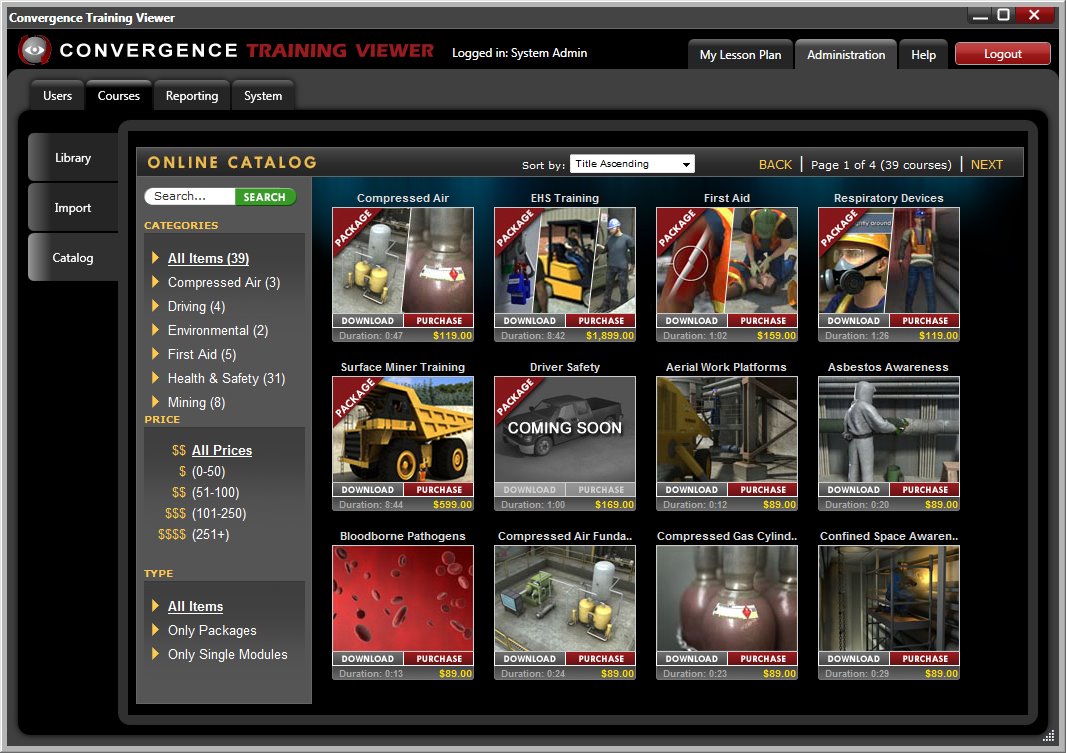Click the $599.00 Surface Miner price
This screenshot has height=753, width=1066.
[452, 504]
